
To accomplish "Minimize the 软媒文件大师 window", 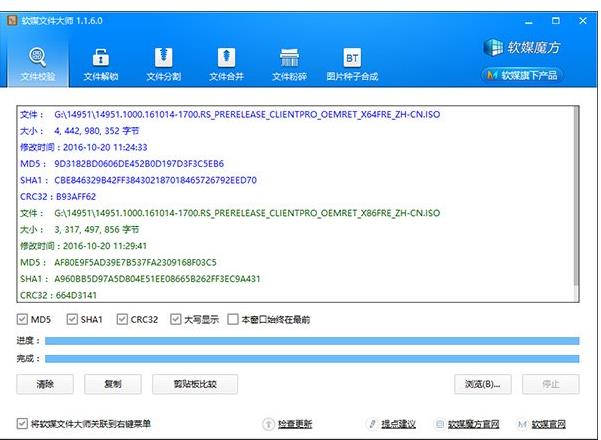I will click(529, 21).
